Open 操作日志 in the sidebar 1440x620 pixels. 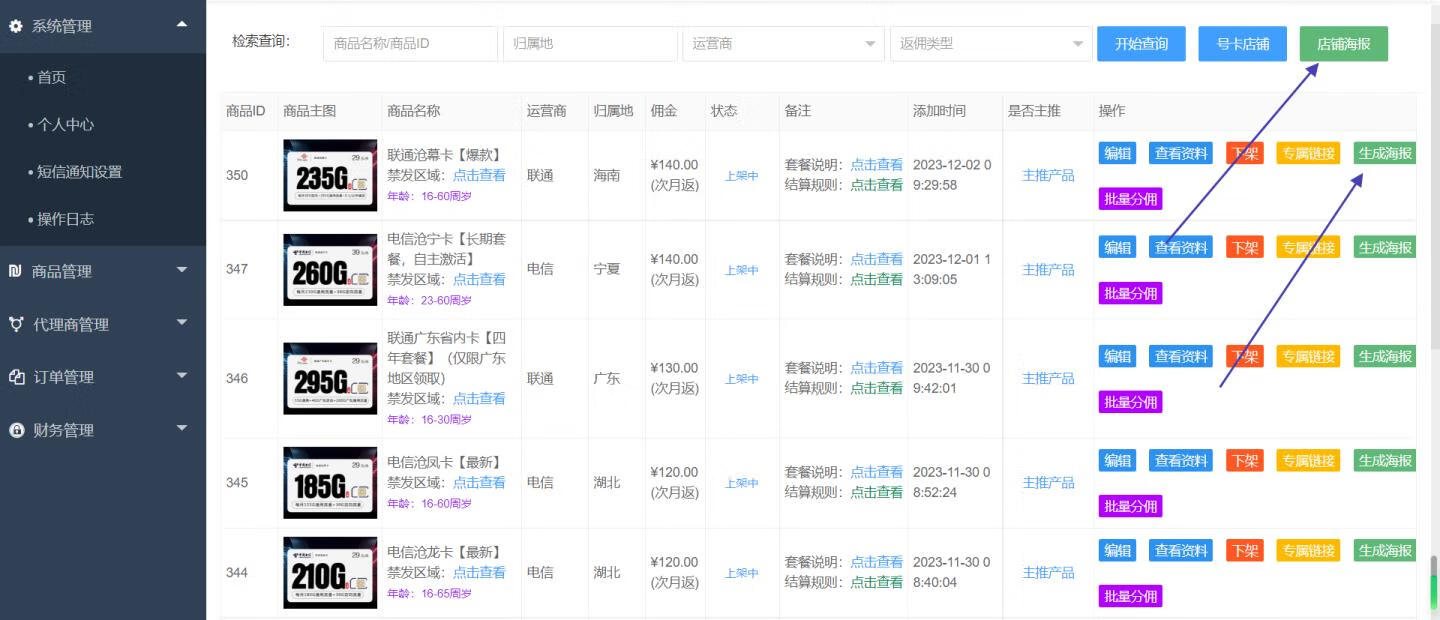click(x=66, y=218)
